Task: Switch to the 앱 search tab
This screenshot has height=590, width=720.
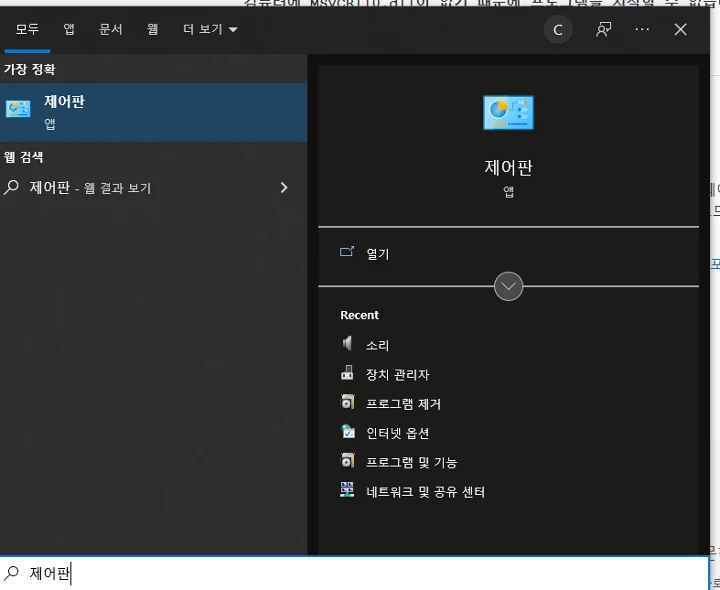Action: [x=69, y=30]
